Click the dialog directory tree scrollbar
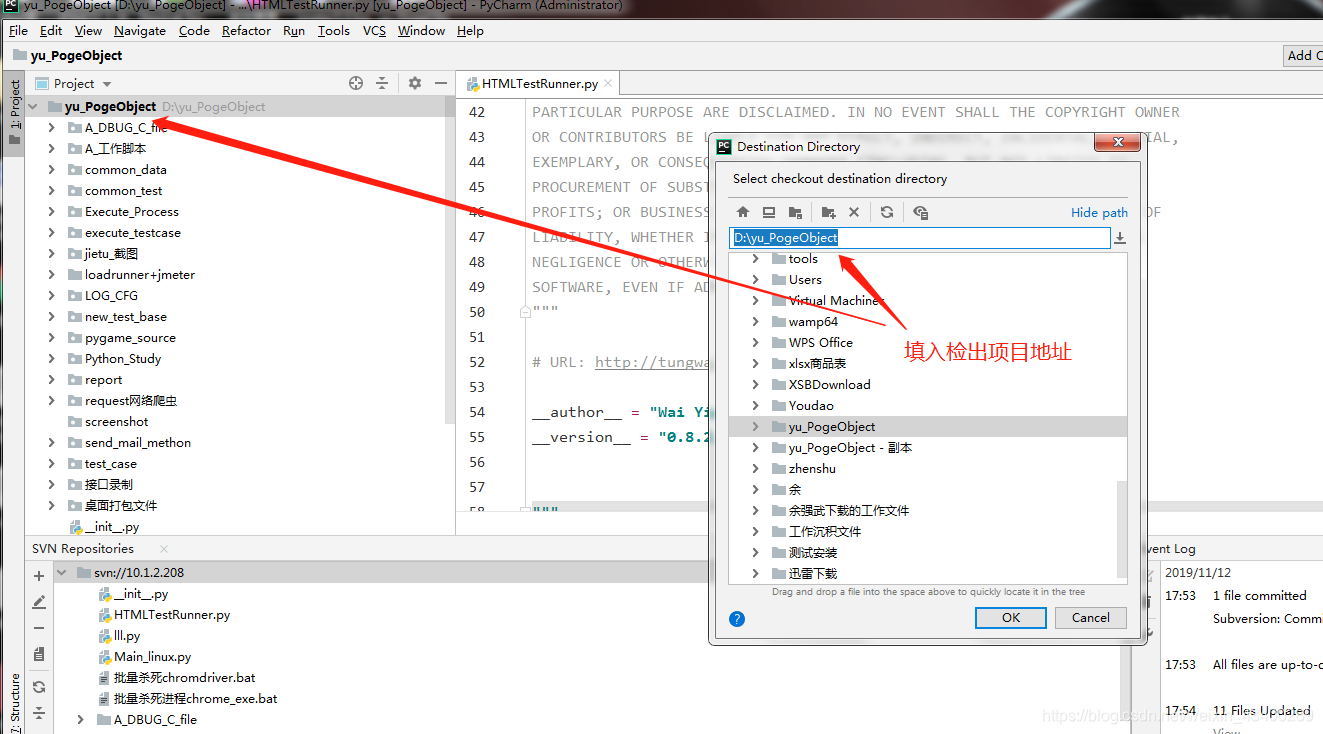 pos(1122,529)
